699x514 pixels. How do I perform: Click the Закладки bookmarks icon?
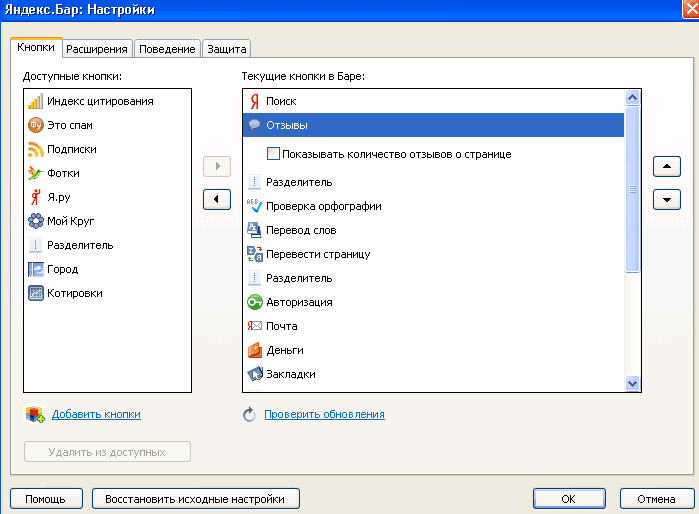click(254, 374)
